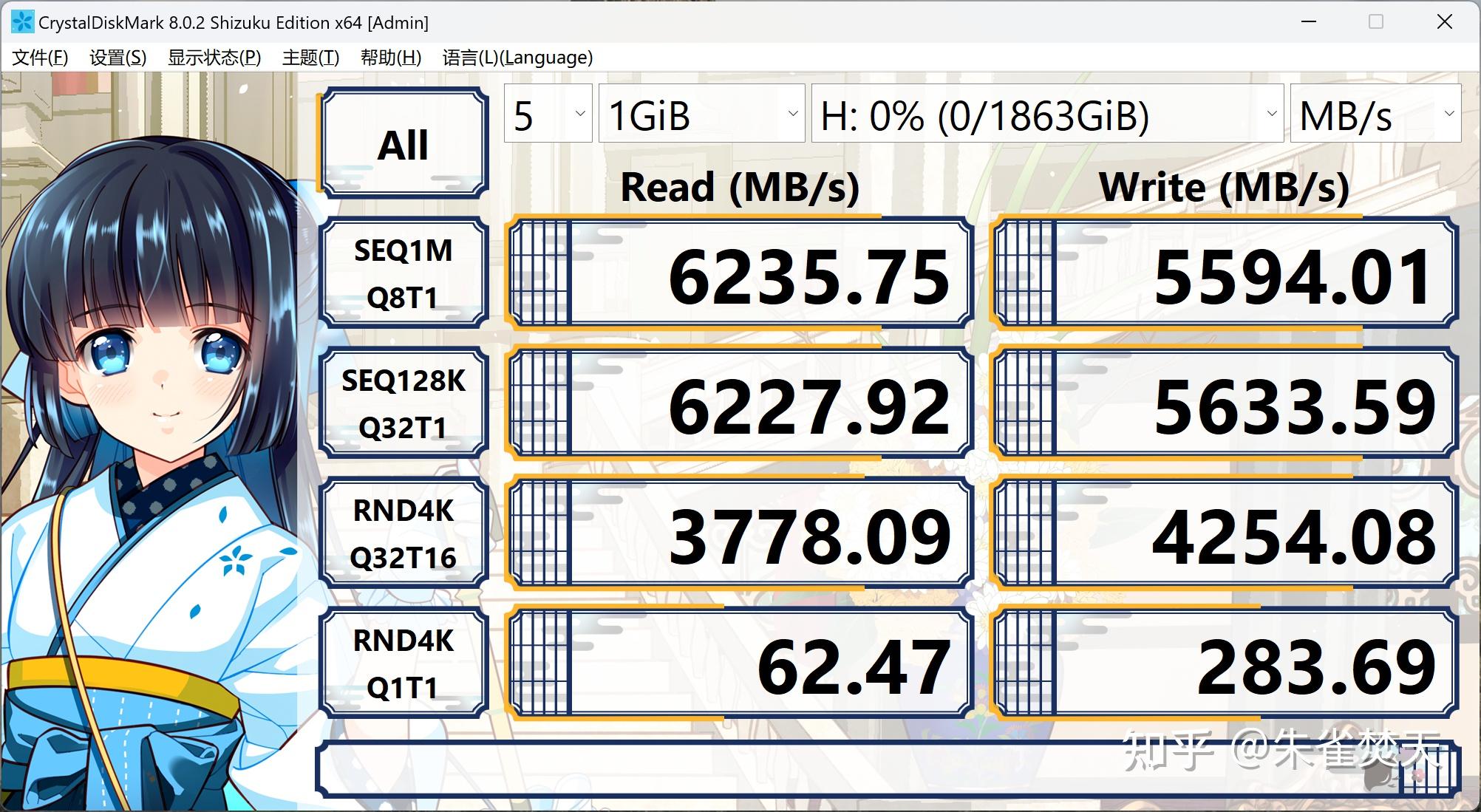Screen dimensions: 1481x812
Task: Start all benchmark tests with the All button
Action: (x=404, y=144)
